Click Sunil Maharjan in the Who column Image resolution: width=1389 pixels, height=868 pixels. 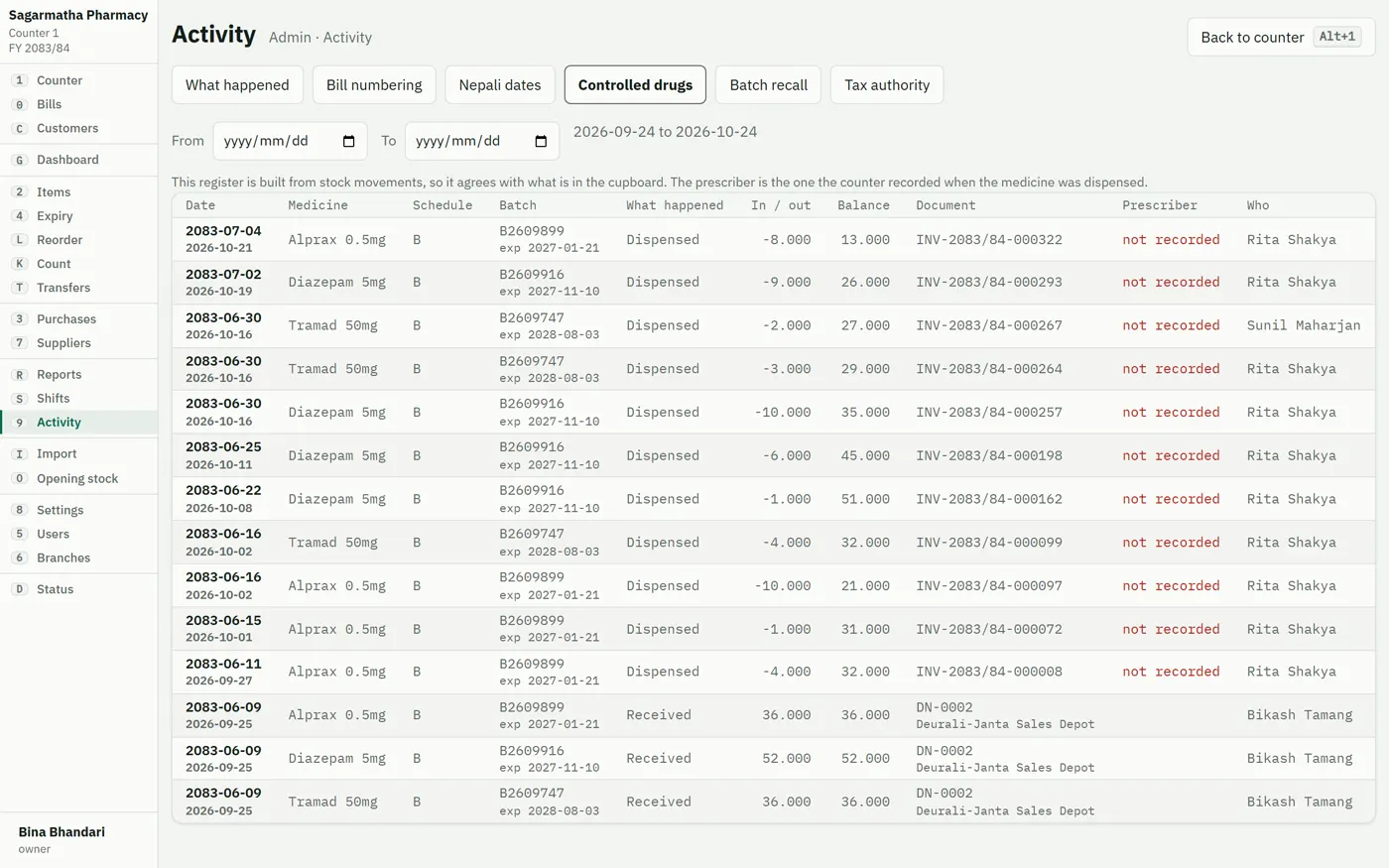pyautogui.click(x=1304, y=325)
